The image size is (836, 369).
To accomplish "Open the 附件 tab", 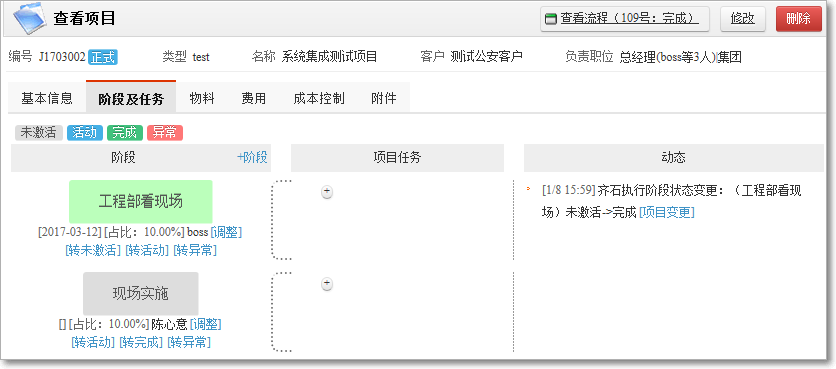I will pos(384,98).
